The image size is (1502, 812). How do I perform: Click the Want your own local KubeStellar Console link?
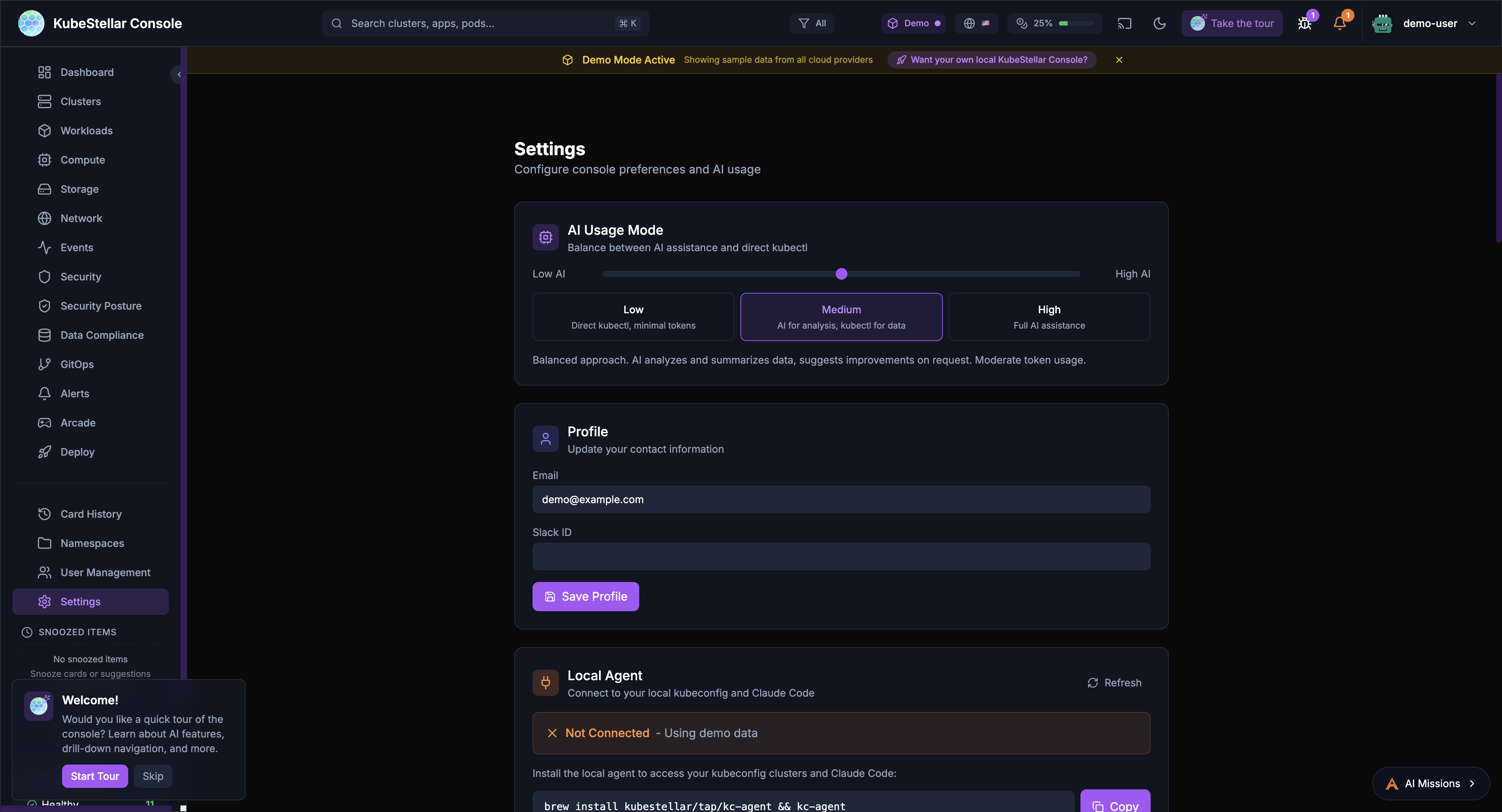[991, 60]
